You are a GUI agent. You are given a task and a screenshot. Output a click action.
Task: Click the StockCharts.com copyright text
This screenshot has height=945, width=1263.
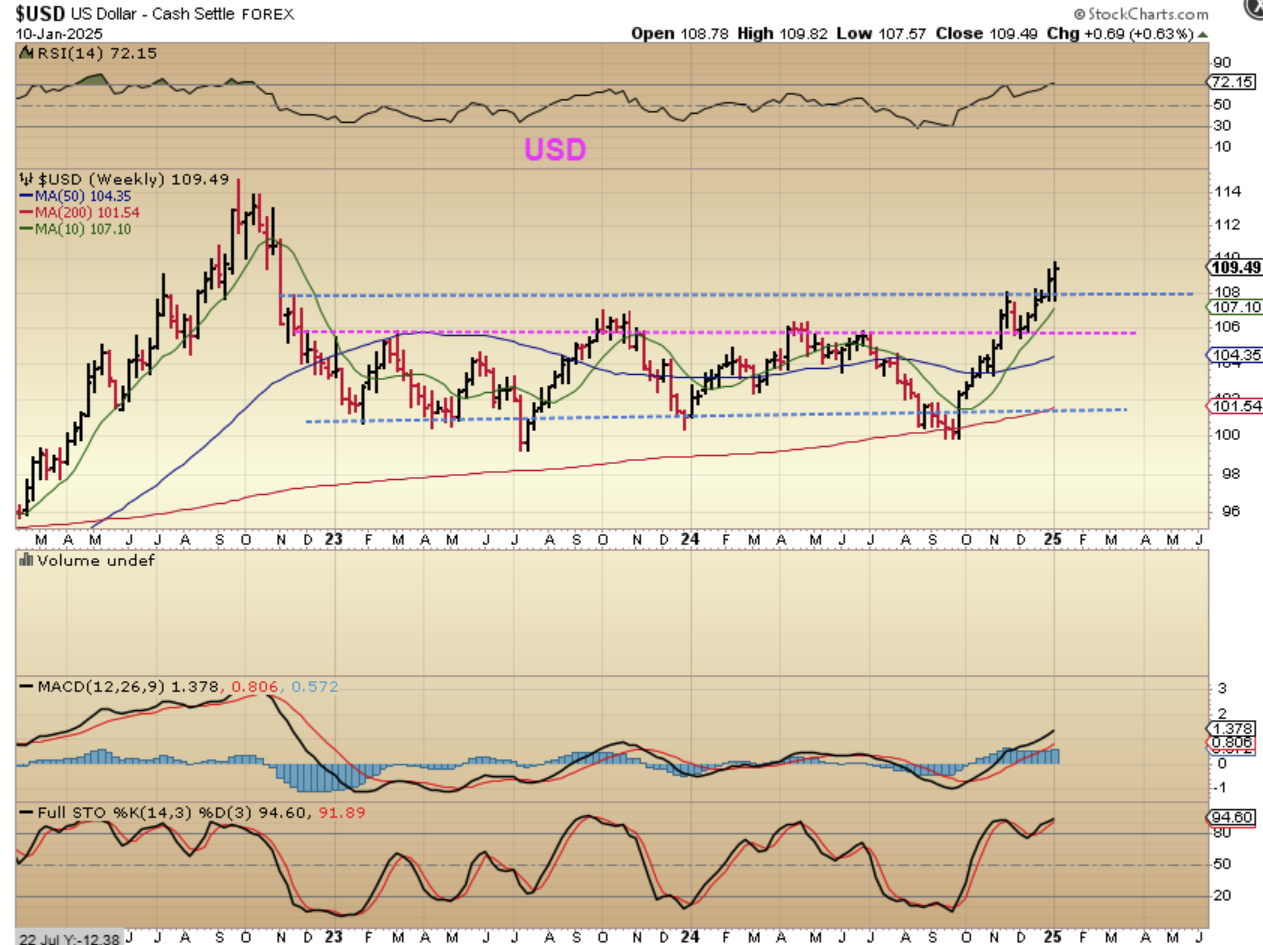pos(1140,14)
